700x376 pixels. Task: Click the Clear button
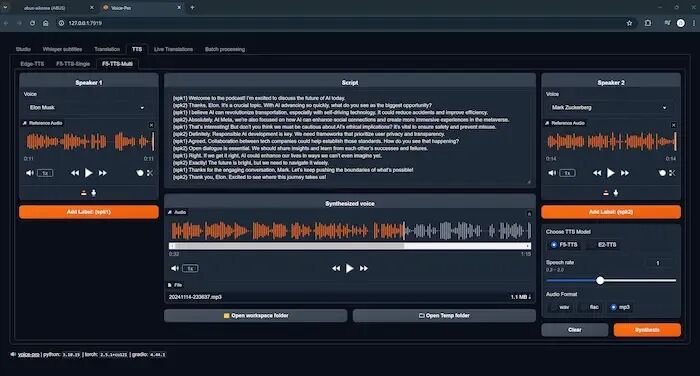575,330
